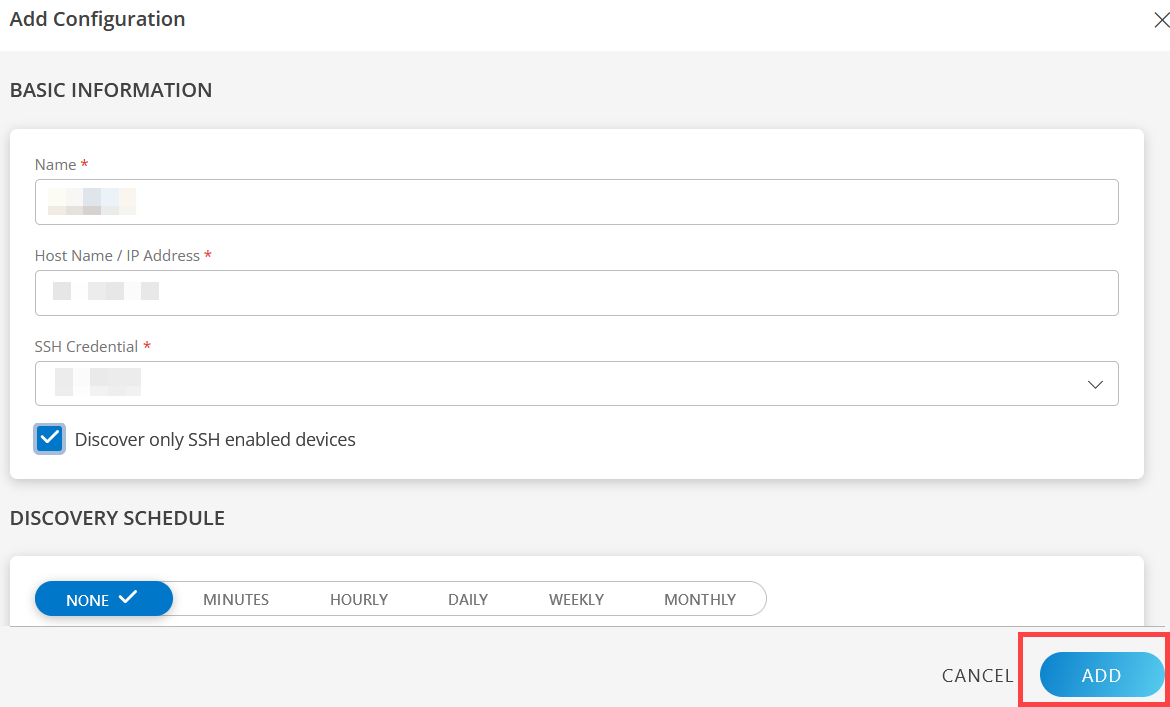Click the DISCOVERY SCHEDULE section heading
The width and height of the screenshot is (1170, 707).
[x=117, y=518]
